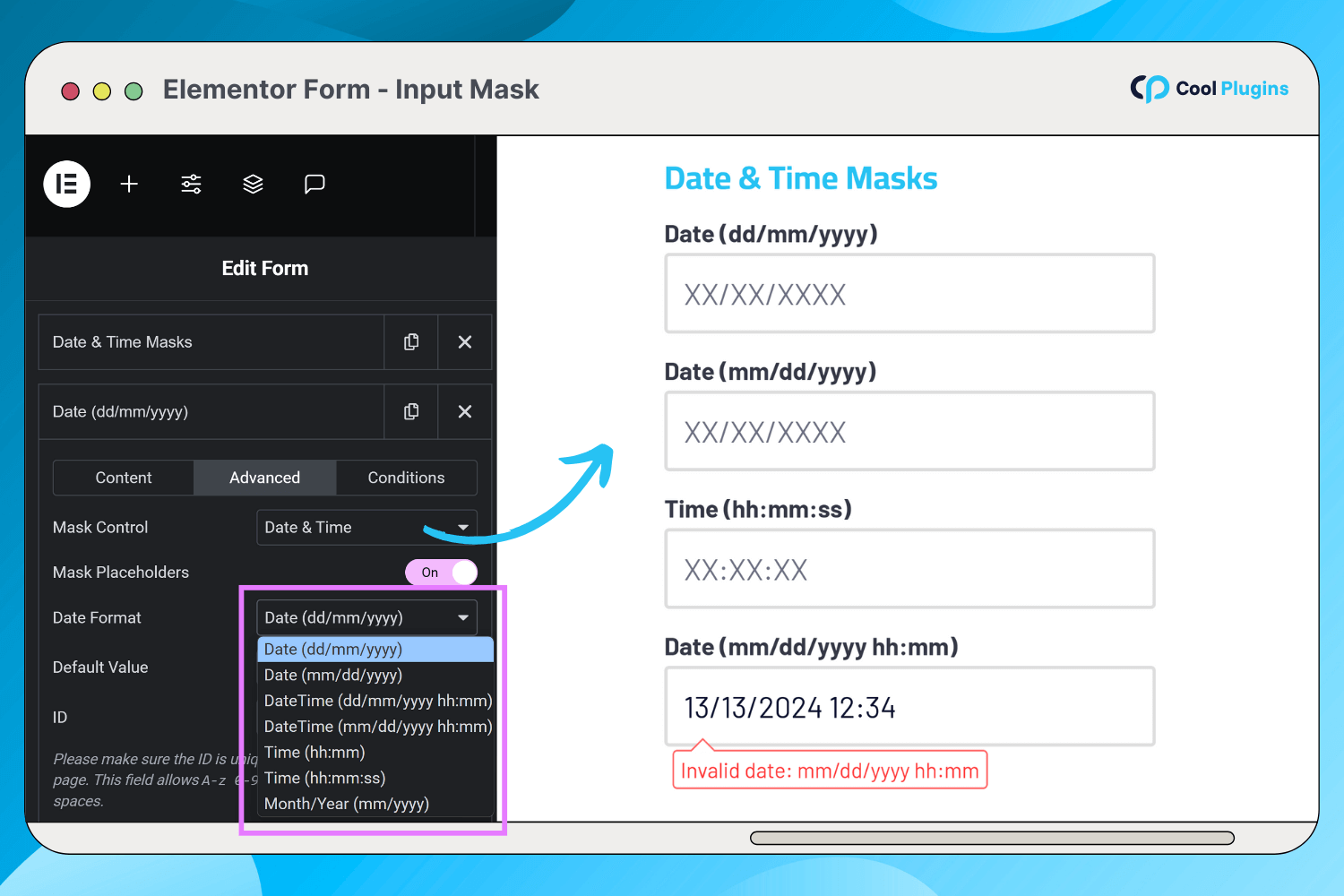Expand the Date & Time Masks item row

211,342
